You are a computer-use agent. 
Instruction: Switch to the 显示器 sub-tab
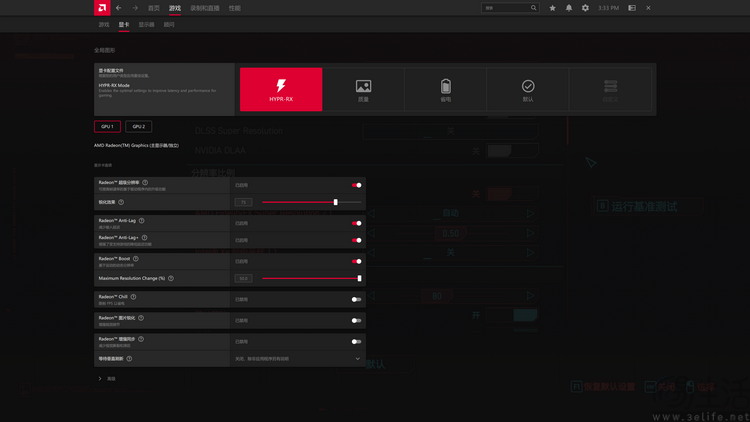(146, 24)
